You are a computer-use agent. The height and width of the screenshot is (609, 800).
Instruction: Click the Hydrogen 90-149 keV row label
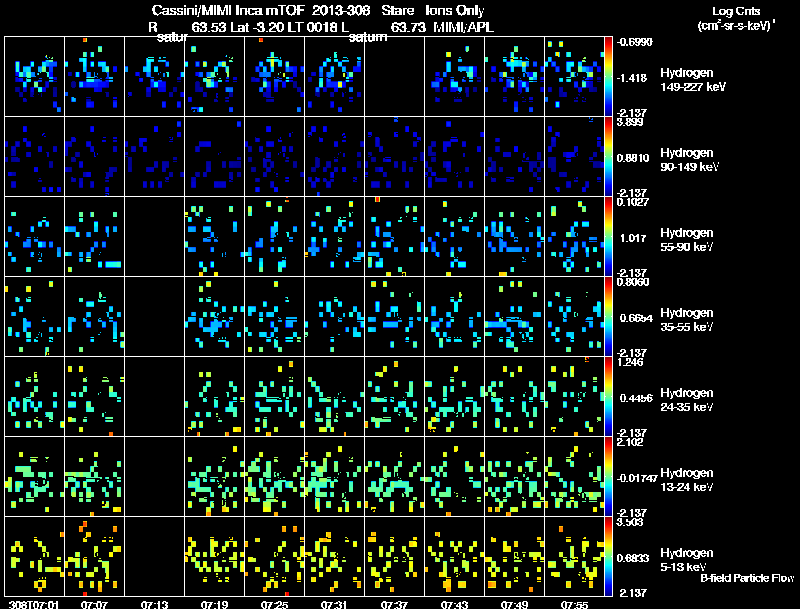pyautogui.click(x=689, y=160)
